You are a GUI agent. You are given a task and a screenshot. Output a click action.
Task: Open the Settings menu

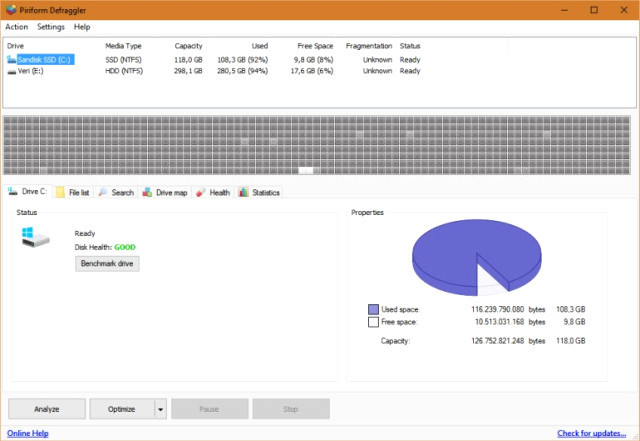(51, 27)
